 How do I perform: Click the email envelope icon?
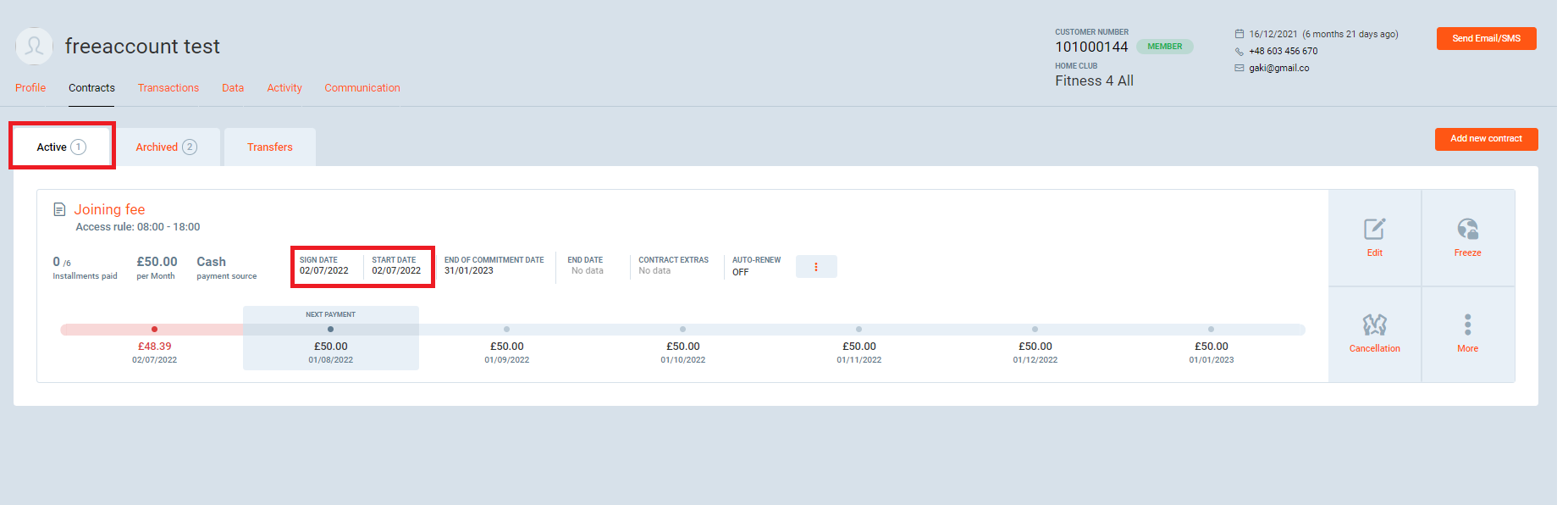point(1239,69)
